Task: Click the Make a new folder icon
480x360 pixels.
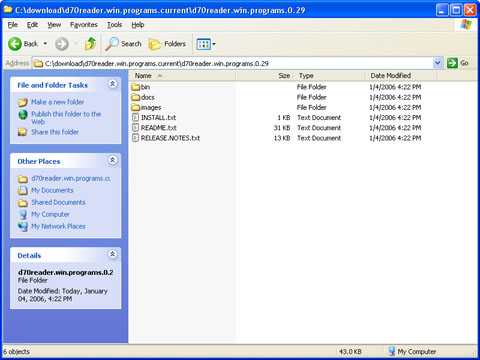Action: click(x=23, y=102)
